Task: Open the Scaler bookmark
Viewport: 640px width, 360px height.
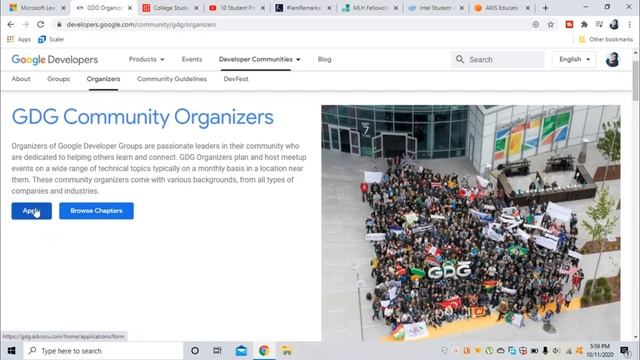Action: point(51,39)
